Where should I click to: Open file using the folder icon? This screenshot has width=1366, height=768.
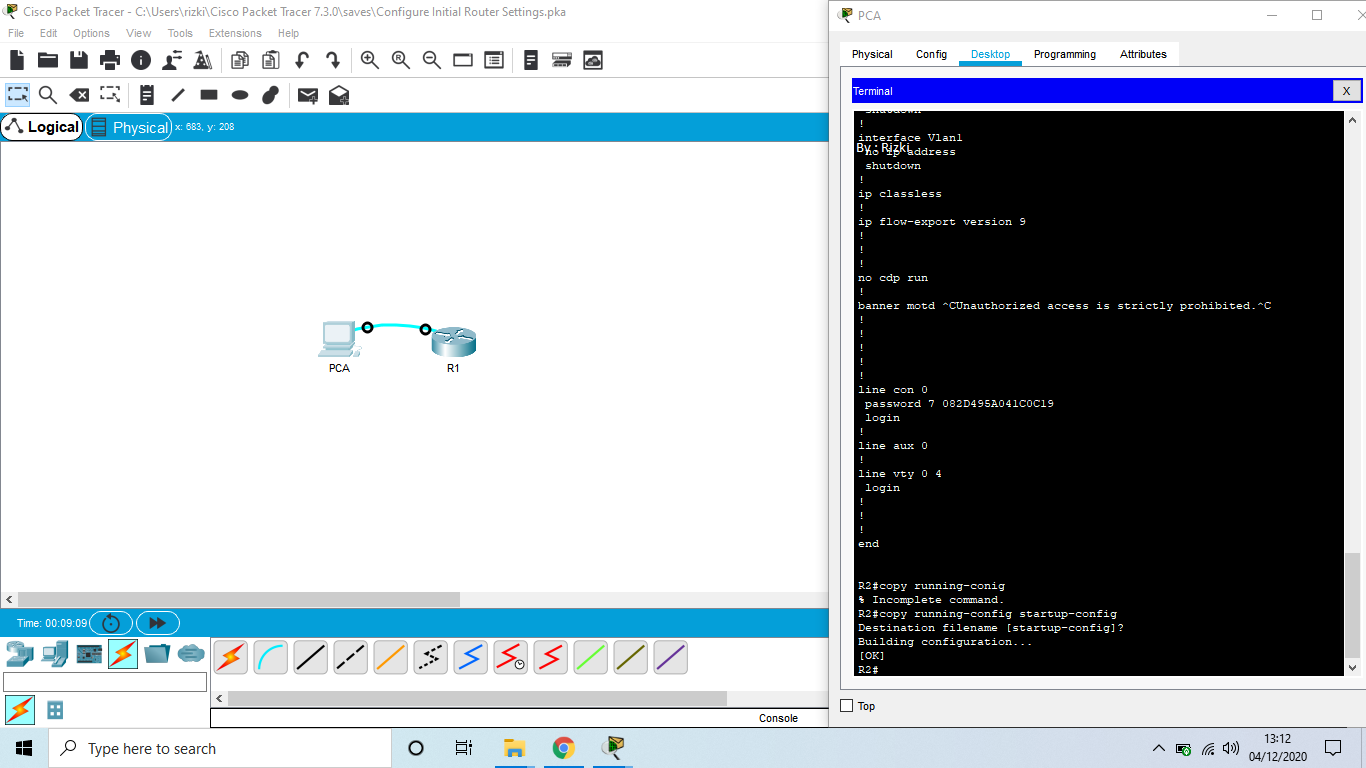point(48,60)
